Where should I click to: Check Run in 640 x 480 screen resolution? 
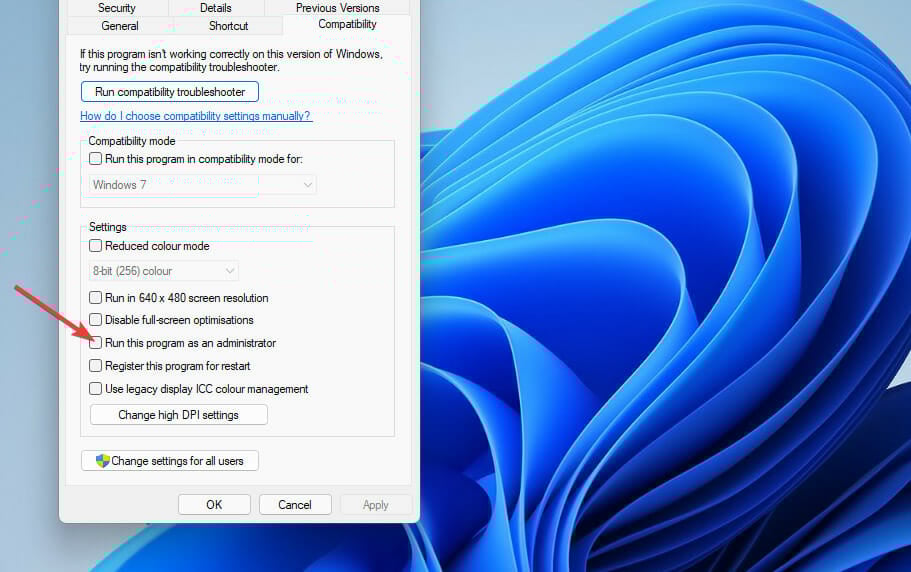pos(95,298)
